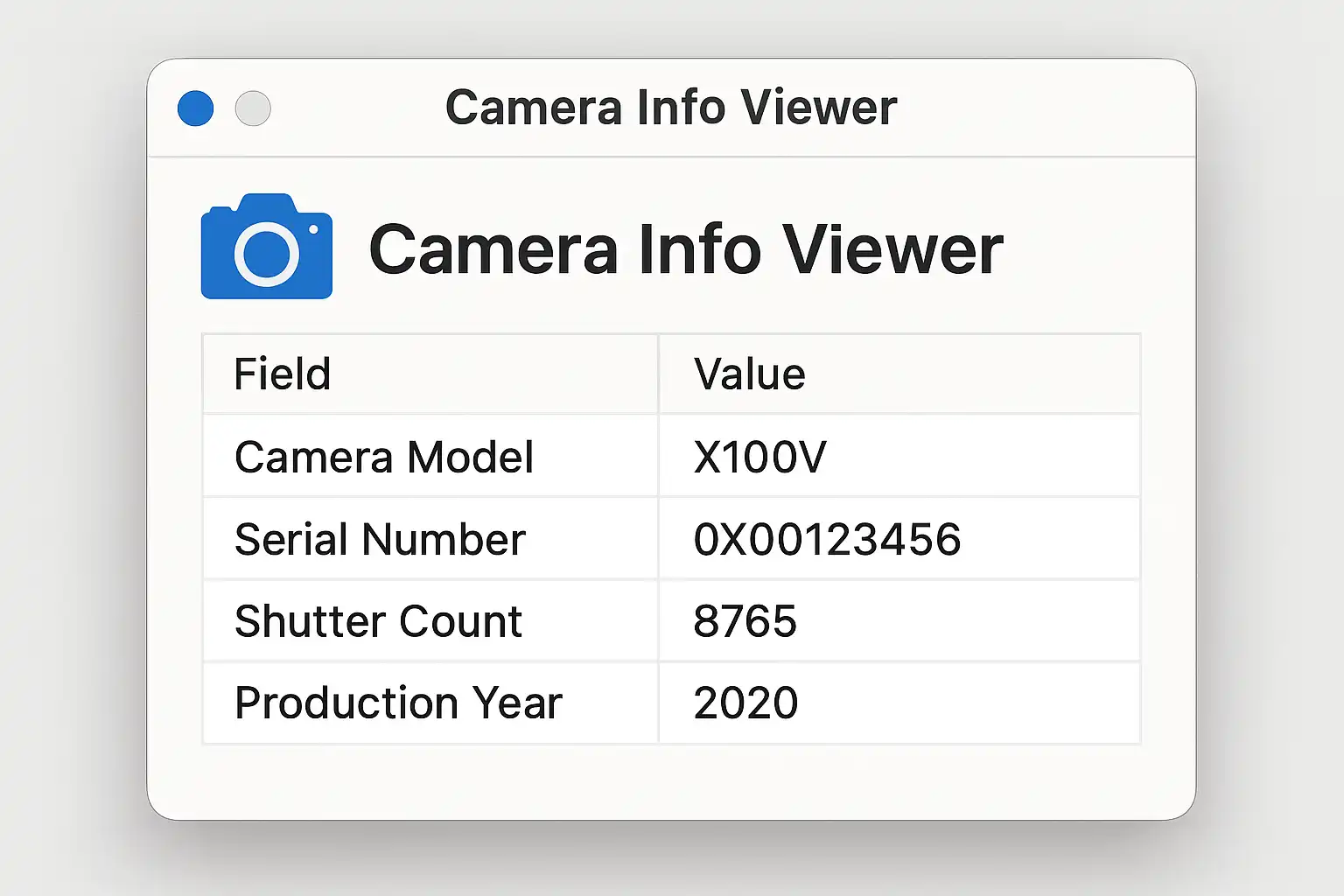This screenshot has height=896, width=1344.
Task: Click the word Viewer in the heading
Action: 892,249
